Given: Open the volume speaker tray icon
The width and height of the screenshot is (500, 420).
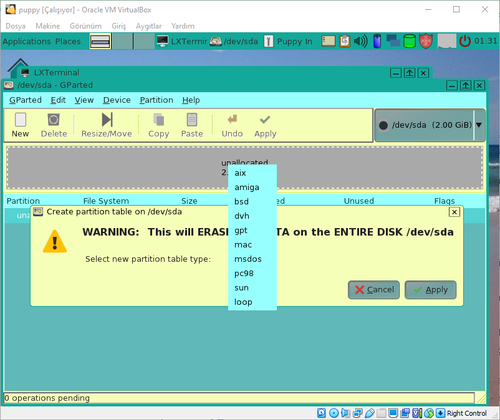Looking at the screenshot, I should (361, 41).
